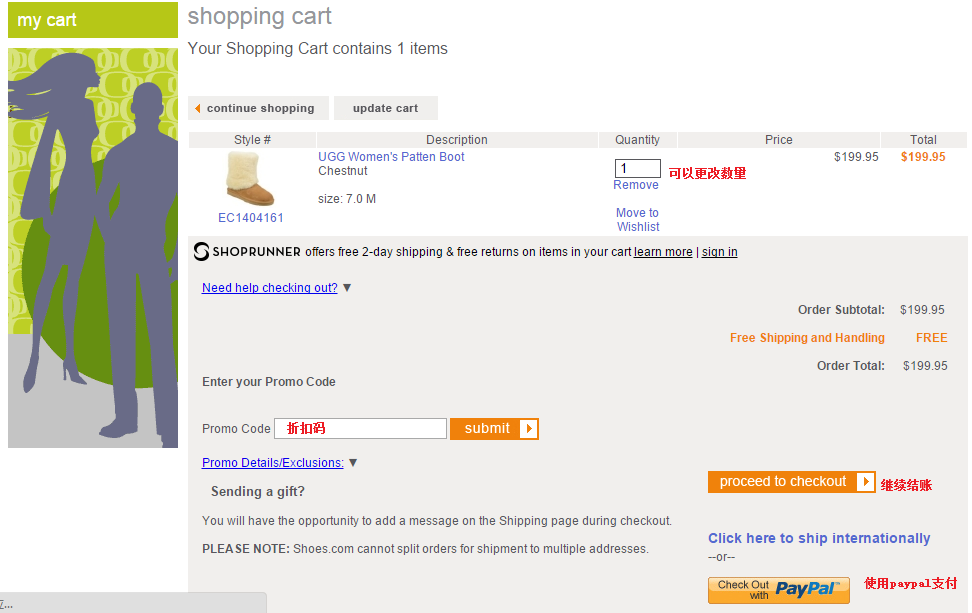Image resolution: width=972 pixels, height=613 pixels.
Task: Click the ShopRunner logo icon
Action: click(x=201, y=252)
